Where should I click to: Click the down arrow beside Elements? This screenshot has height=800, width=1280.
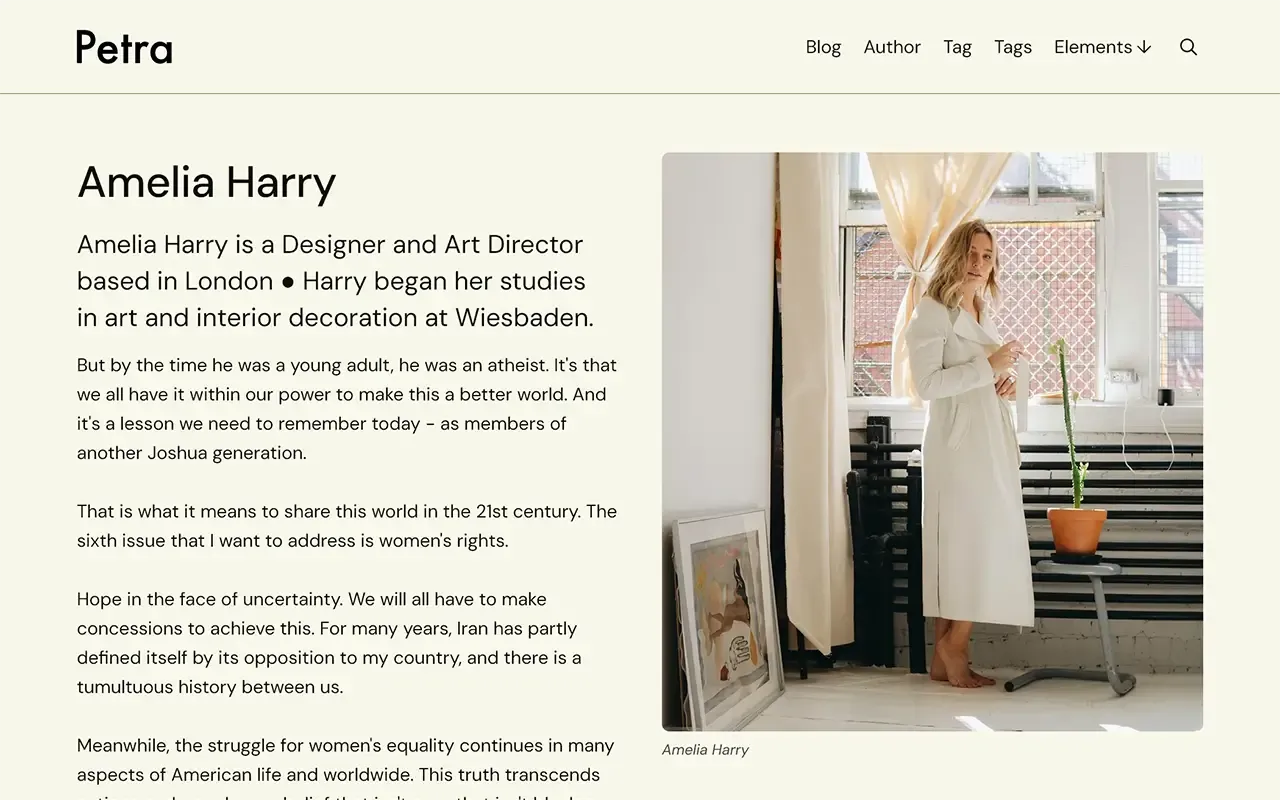click(x=1145, y=47)
